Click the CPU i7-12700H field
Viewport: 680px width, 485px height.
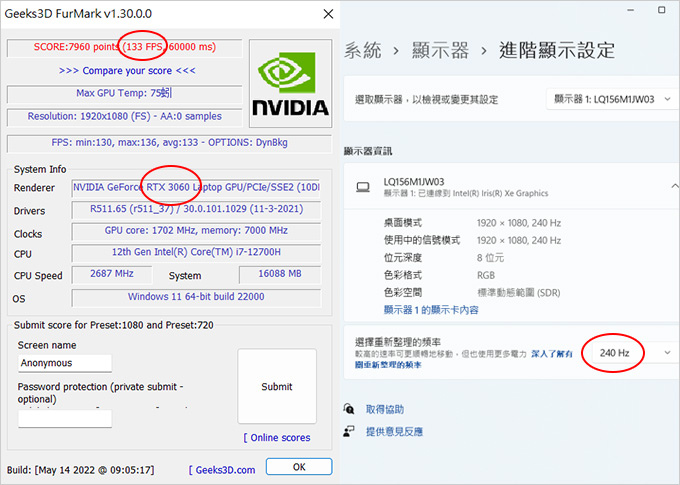coord(196,252)
